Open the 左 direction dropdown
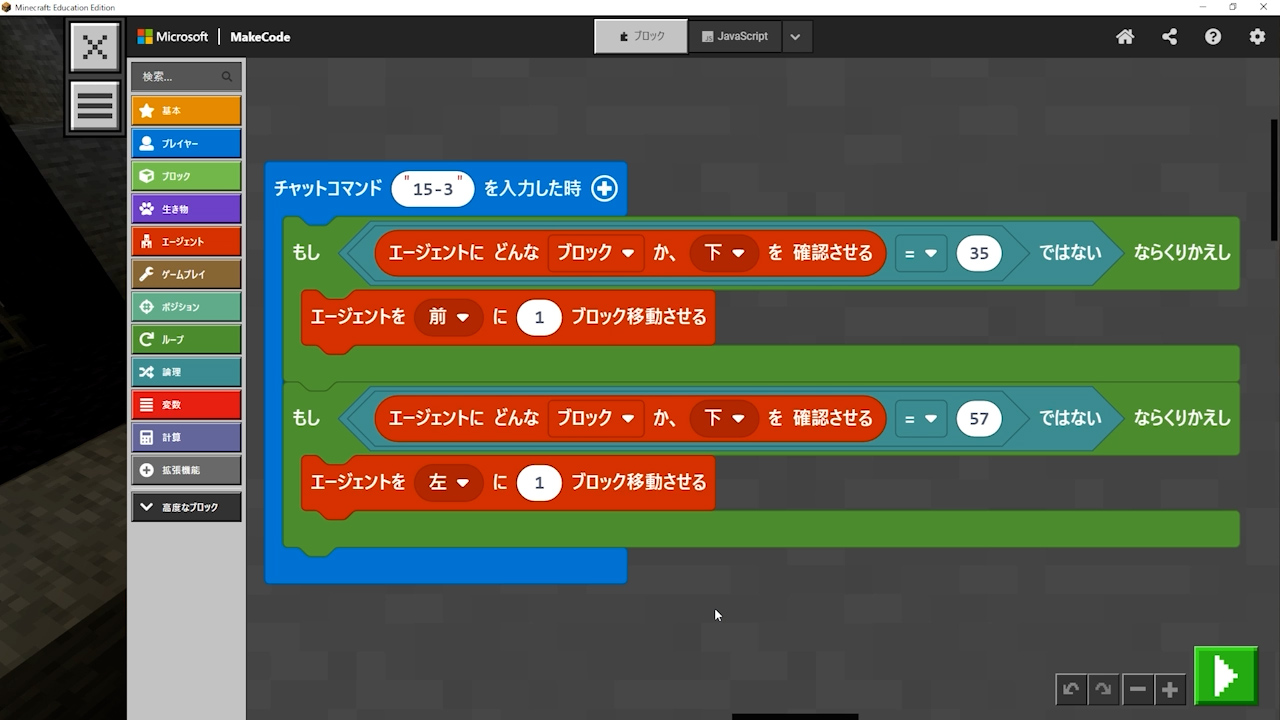1280x720 pixels. click(x=449, y=482)
